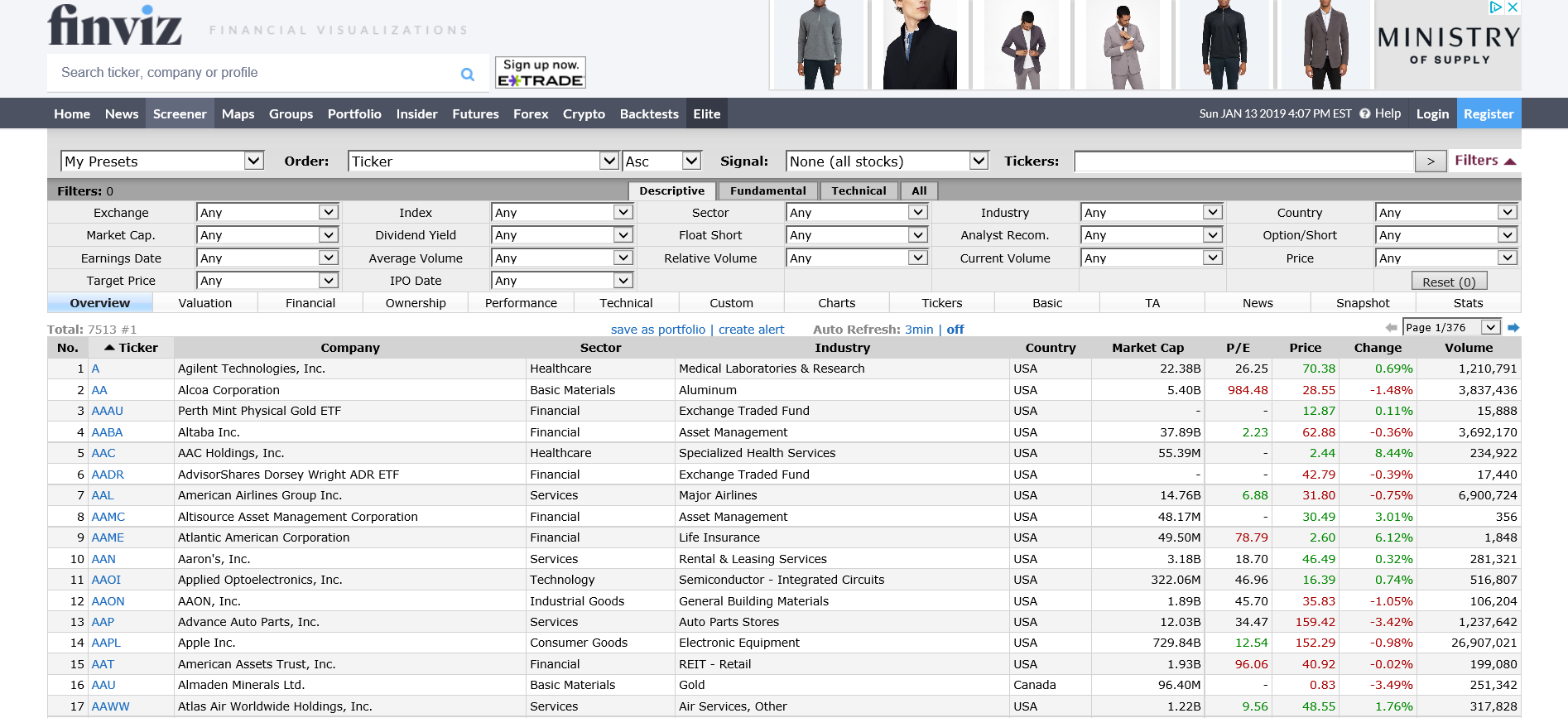This screenshot has width=1568, height=718.
Task: Open Crypto navigation item
Action: coord(584,113)
